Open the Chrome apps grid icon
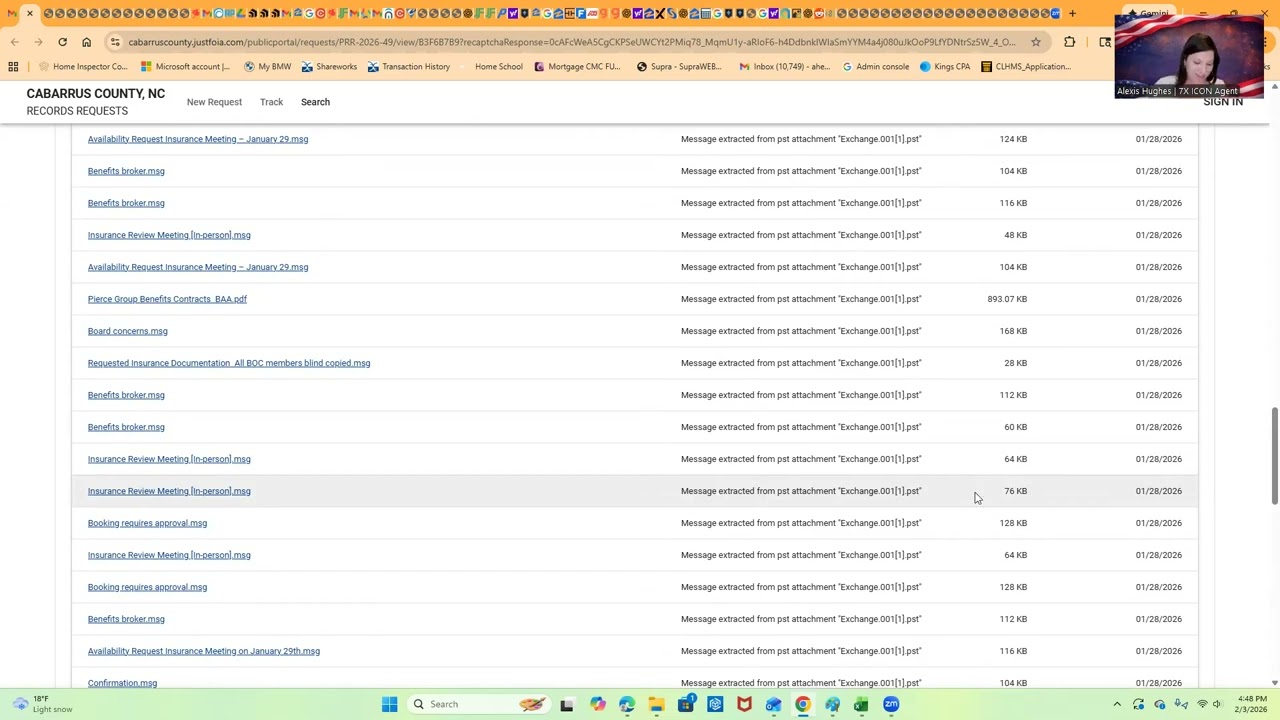The height and width of the screenshot is (720, 1280). tap(13, 67)
